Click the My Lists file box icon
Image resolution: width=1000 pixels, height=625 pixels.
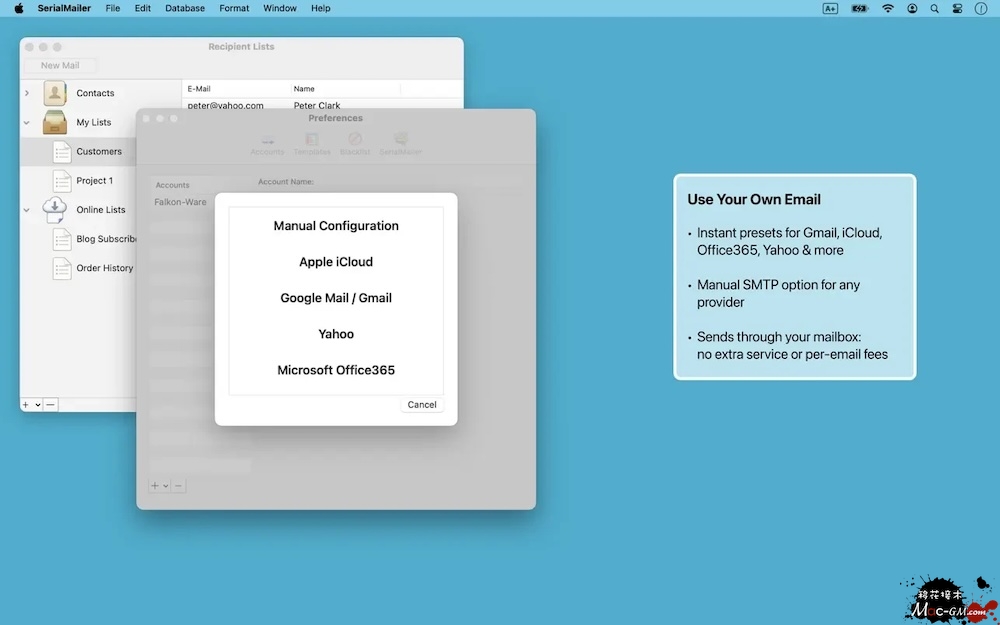55,122
